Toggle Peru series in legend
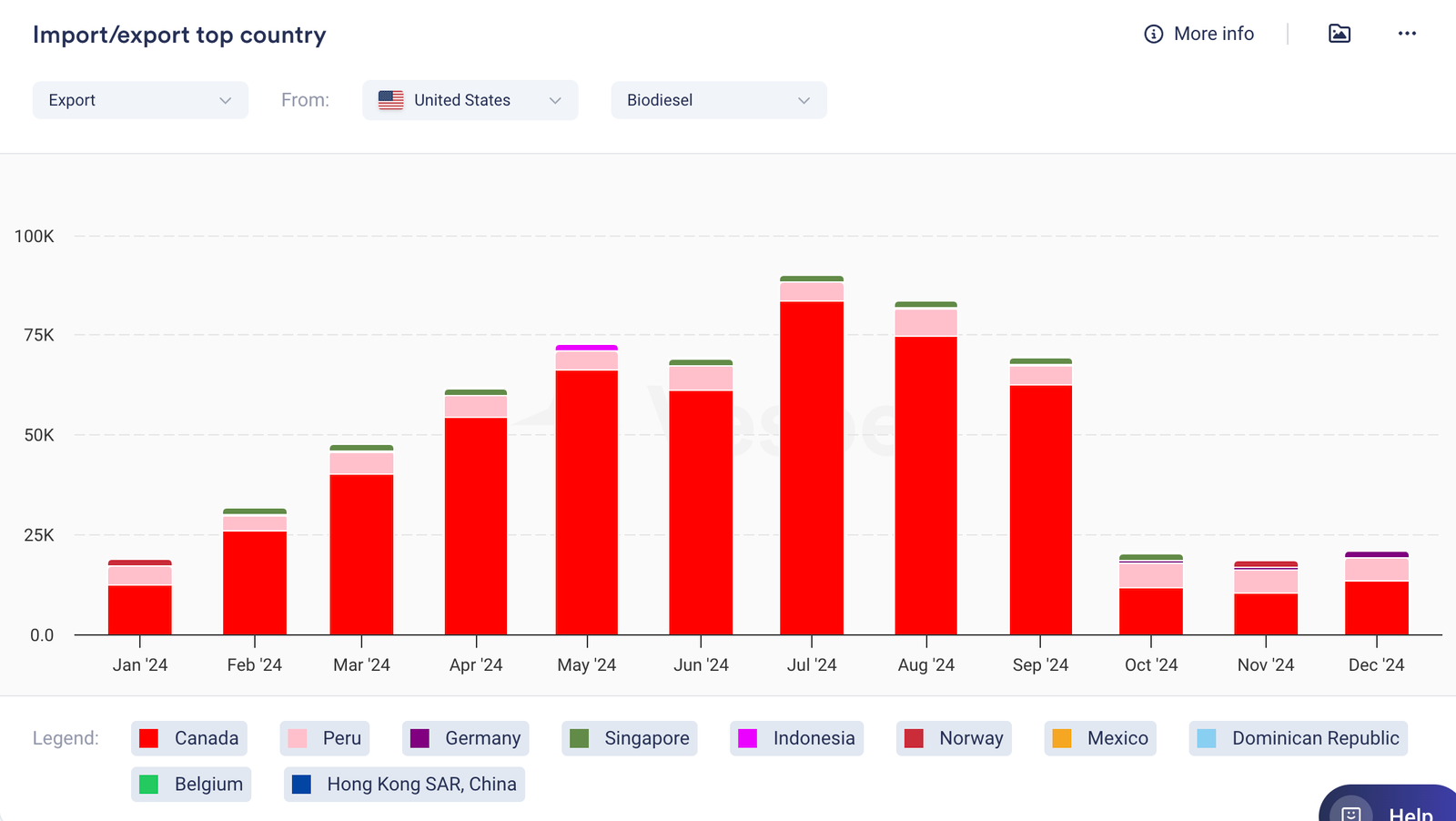The height and width of the screenshot is (821, 1456). pyautogui.click(x=325, y=738)
